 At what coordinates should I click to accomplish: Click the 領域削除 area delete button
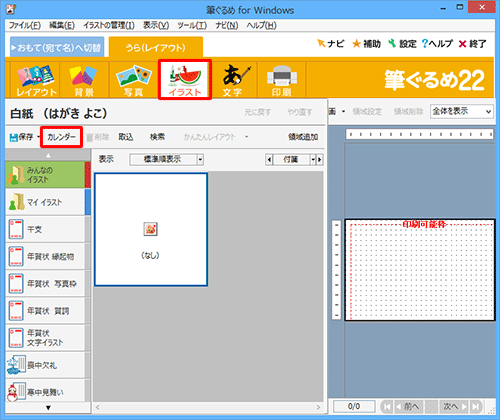408,111
